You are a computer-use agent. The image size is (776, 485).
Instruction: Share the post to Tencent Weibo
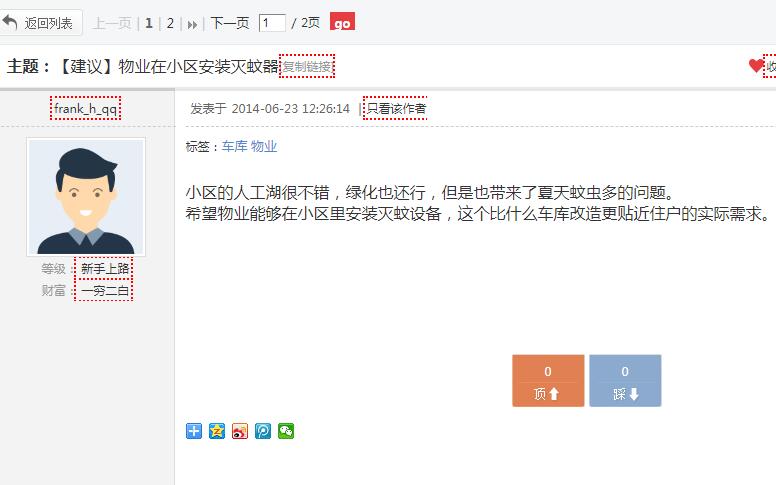point(263,431)
